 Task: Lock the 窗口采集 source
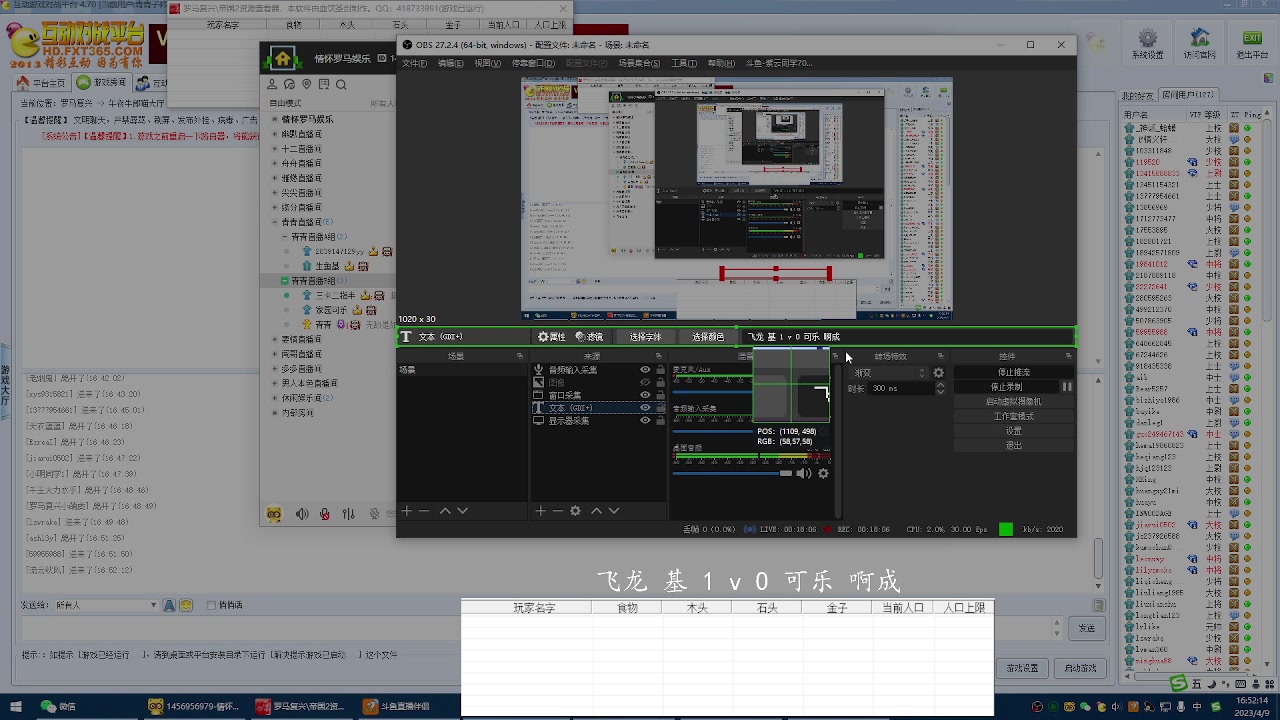click(660, 396)
